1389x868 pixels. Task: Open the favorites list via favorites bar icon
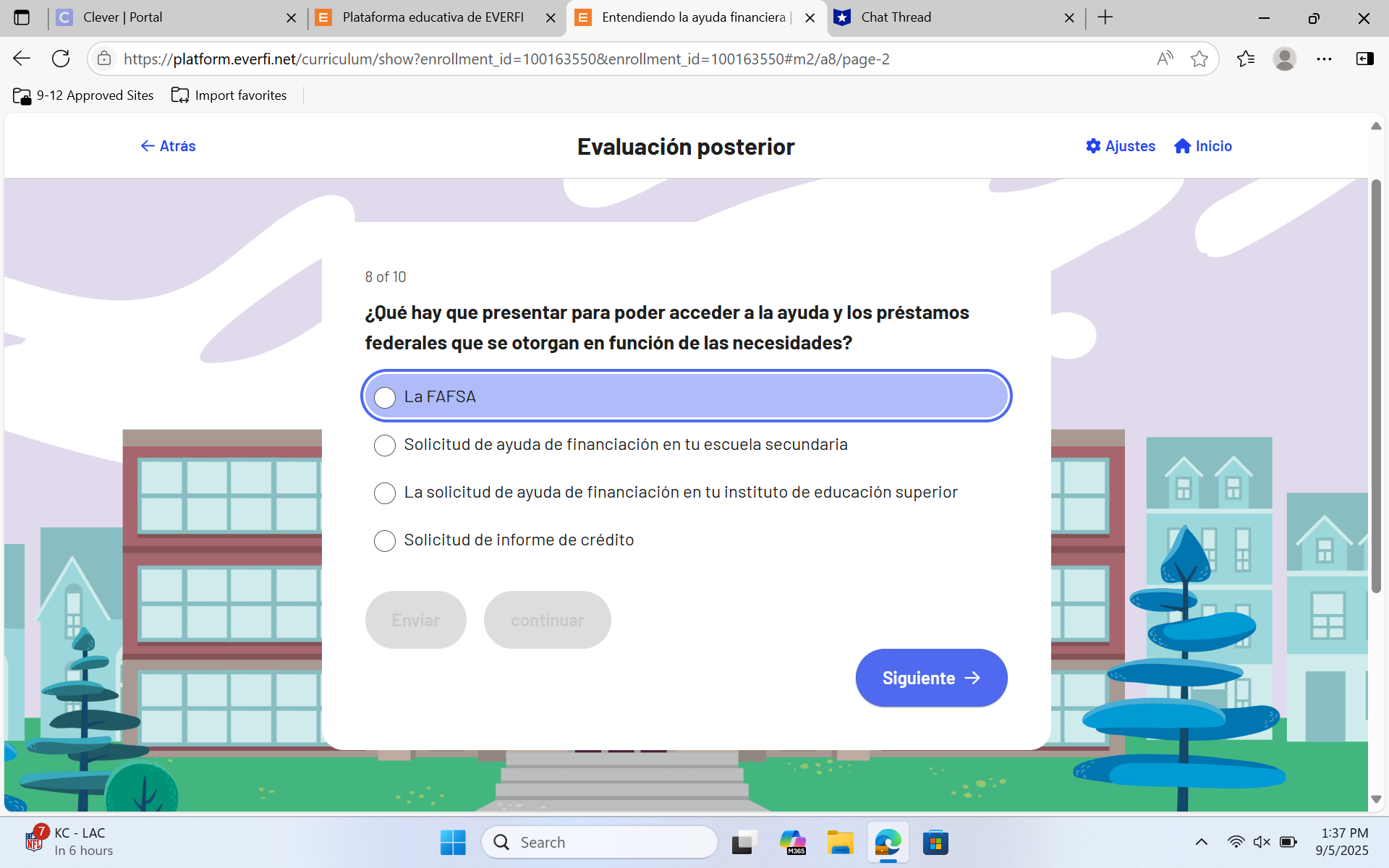click(1246, 59)
